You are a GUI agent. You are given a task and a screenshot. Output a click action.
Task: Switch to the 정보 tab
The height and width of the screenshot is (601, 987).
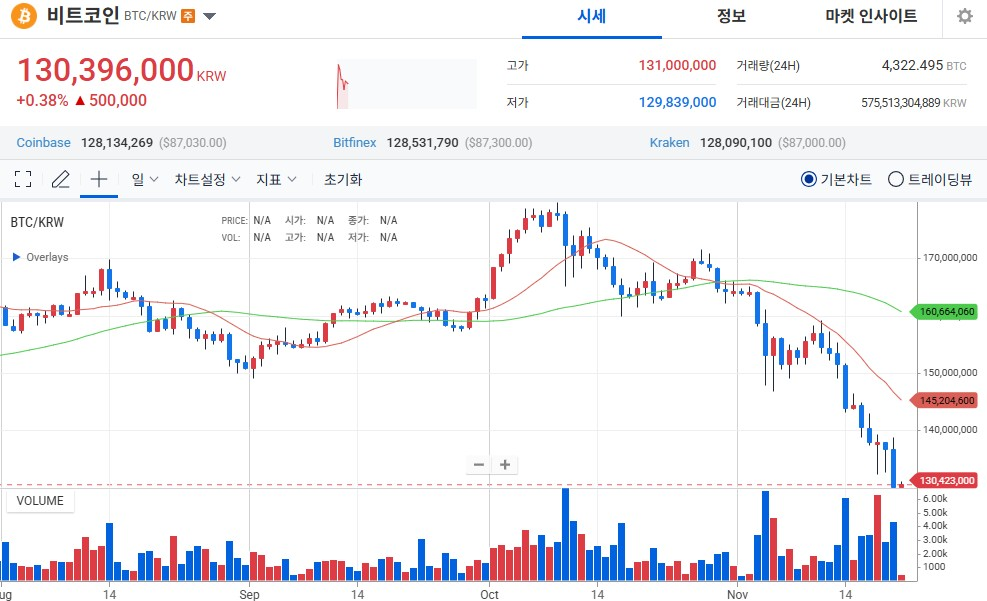(731, 17)
